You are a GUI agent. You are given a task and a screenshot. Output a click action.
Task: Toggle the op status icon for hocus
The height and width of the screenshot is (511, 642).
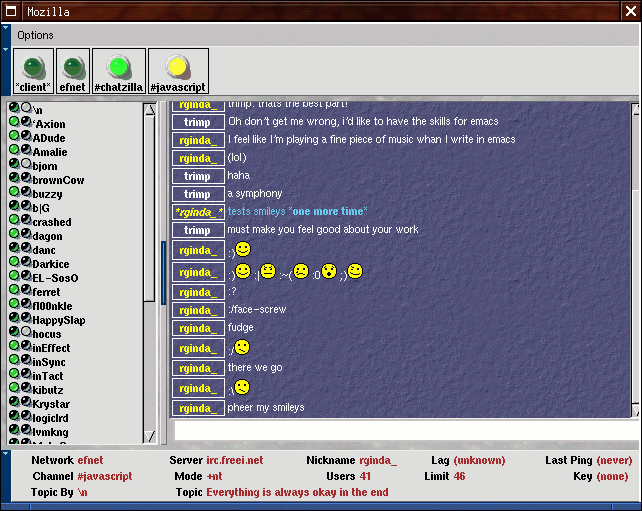[x=14, y=331]
